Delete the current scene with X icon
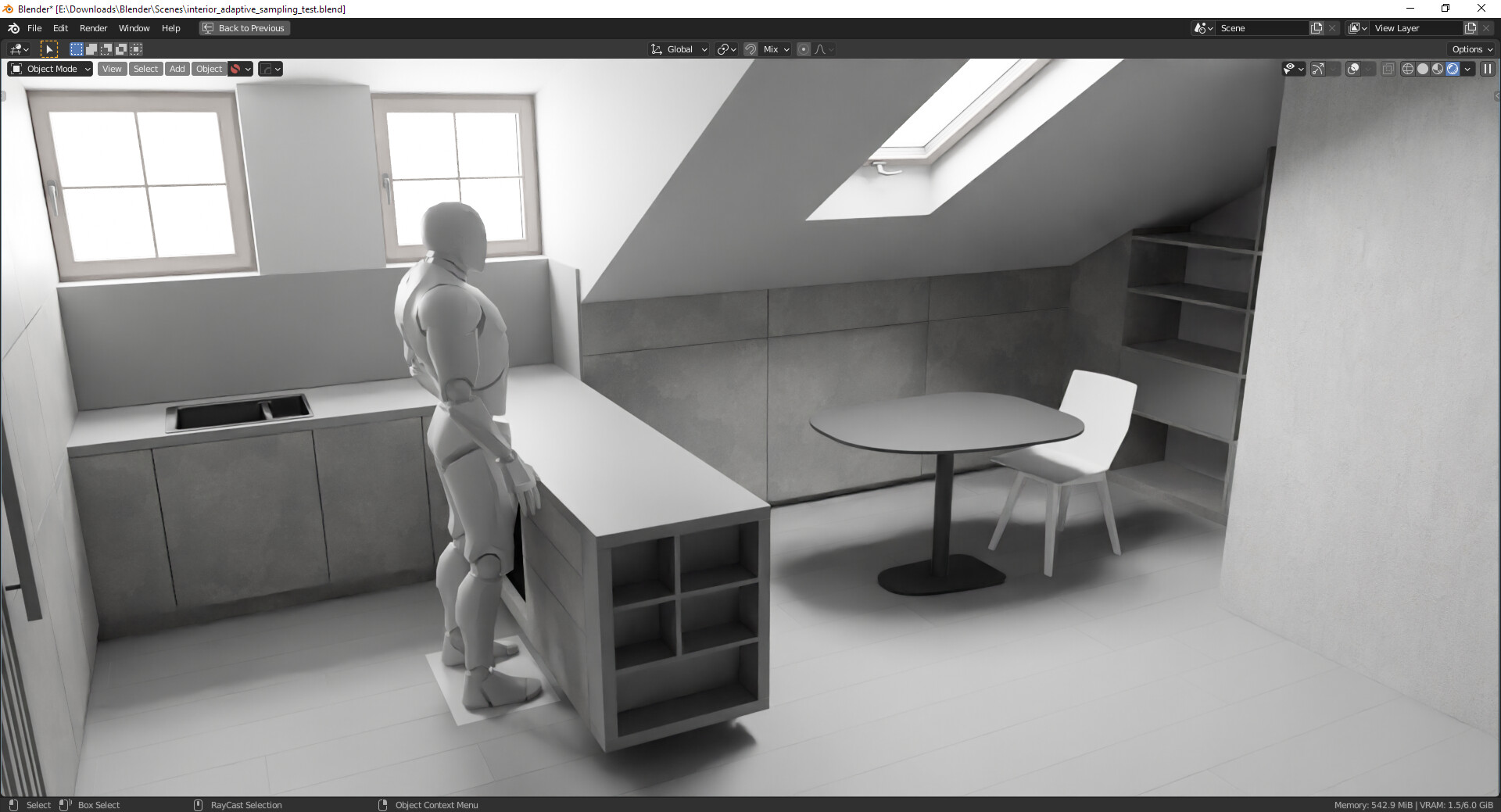 point(1332,28)
